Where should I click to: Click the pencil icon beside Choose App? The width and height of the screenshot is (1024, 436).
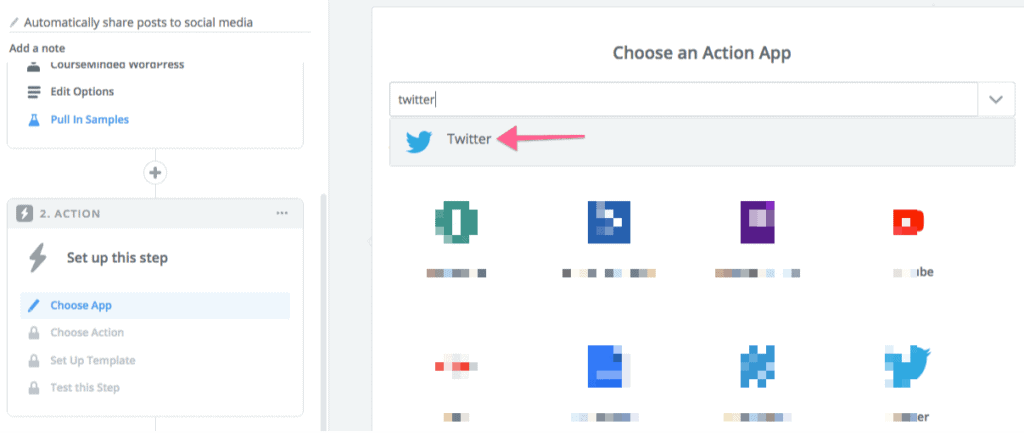tap(34, 305)
